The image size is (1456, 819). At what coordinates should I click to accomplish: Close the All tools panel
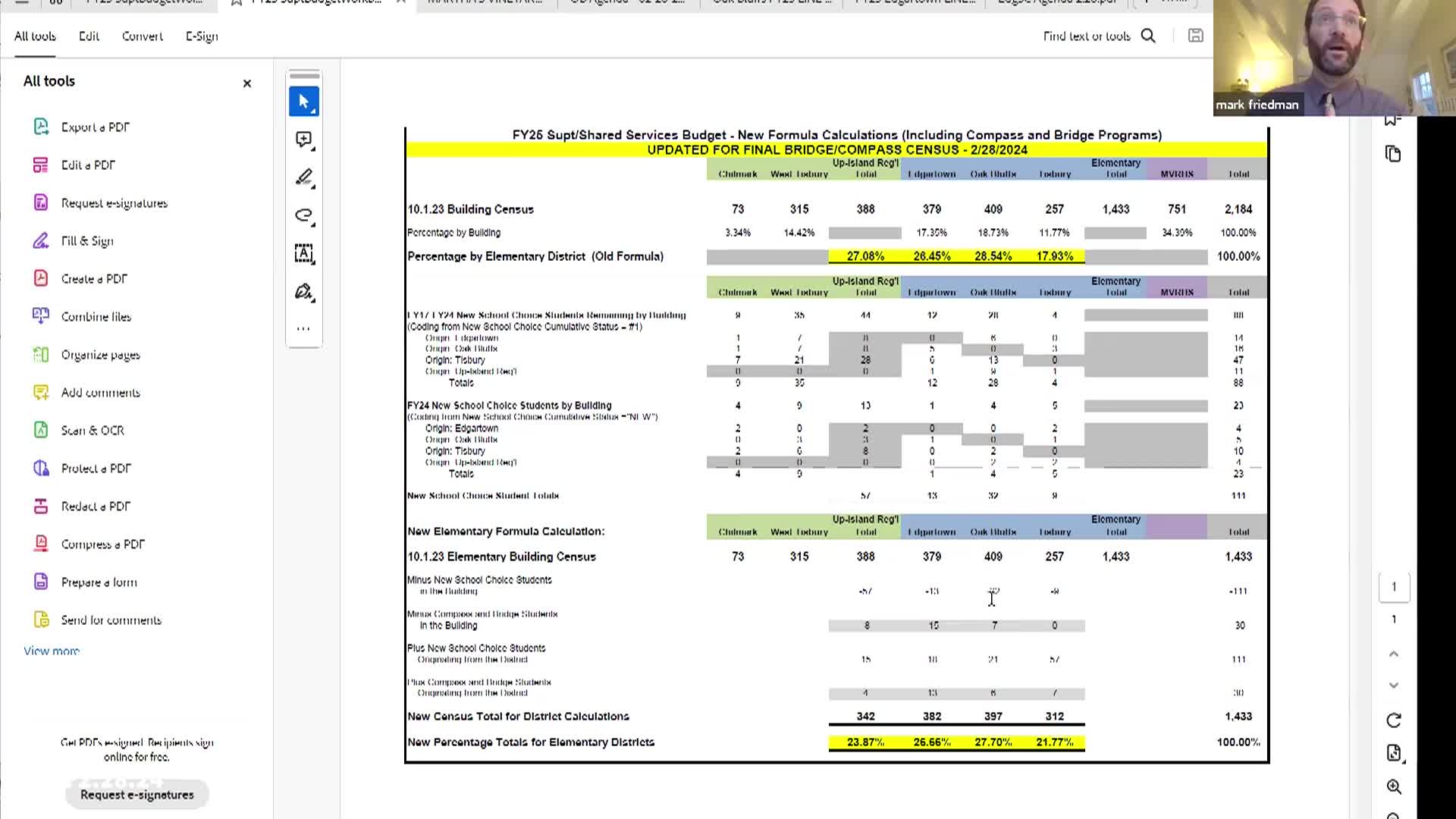click(246, 83)
